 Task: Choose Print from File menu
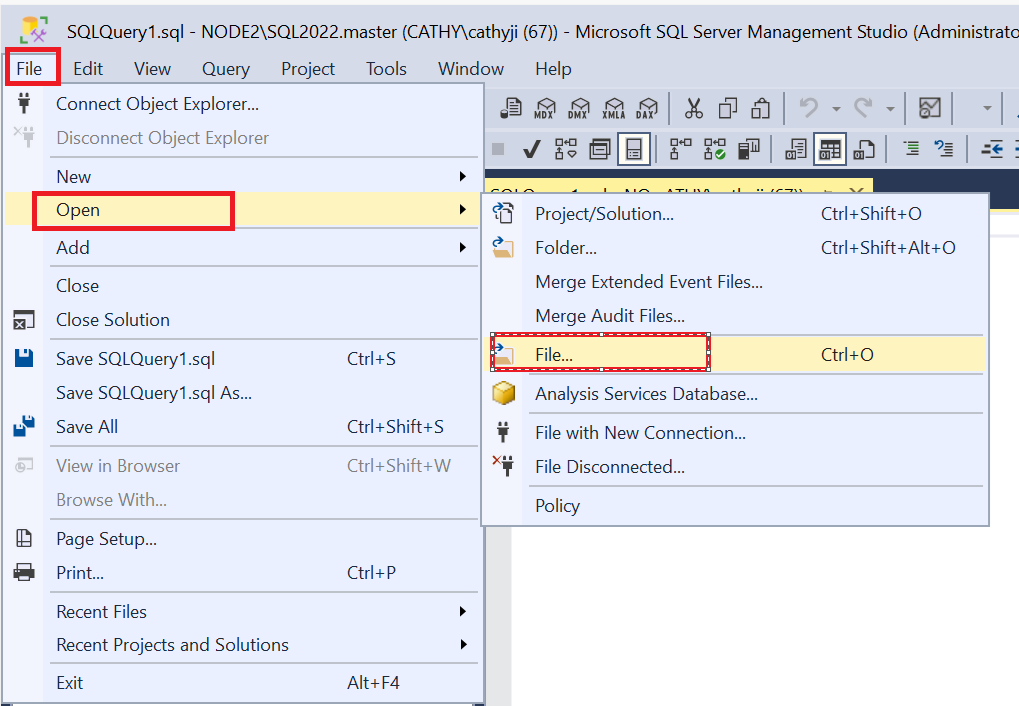click(x=242, y=573)
